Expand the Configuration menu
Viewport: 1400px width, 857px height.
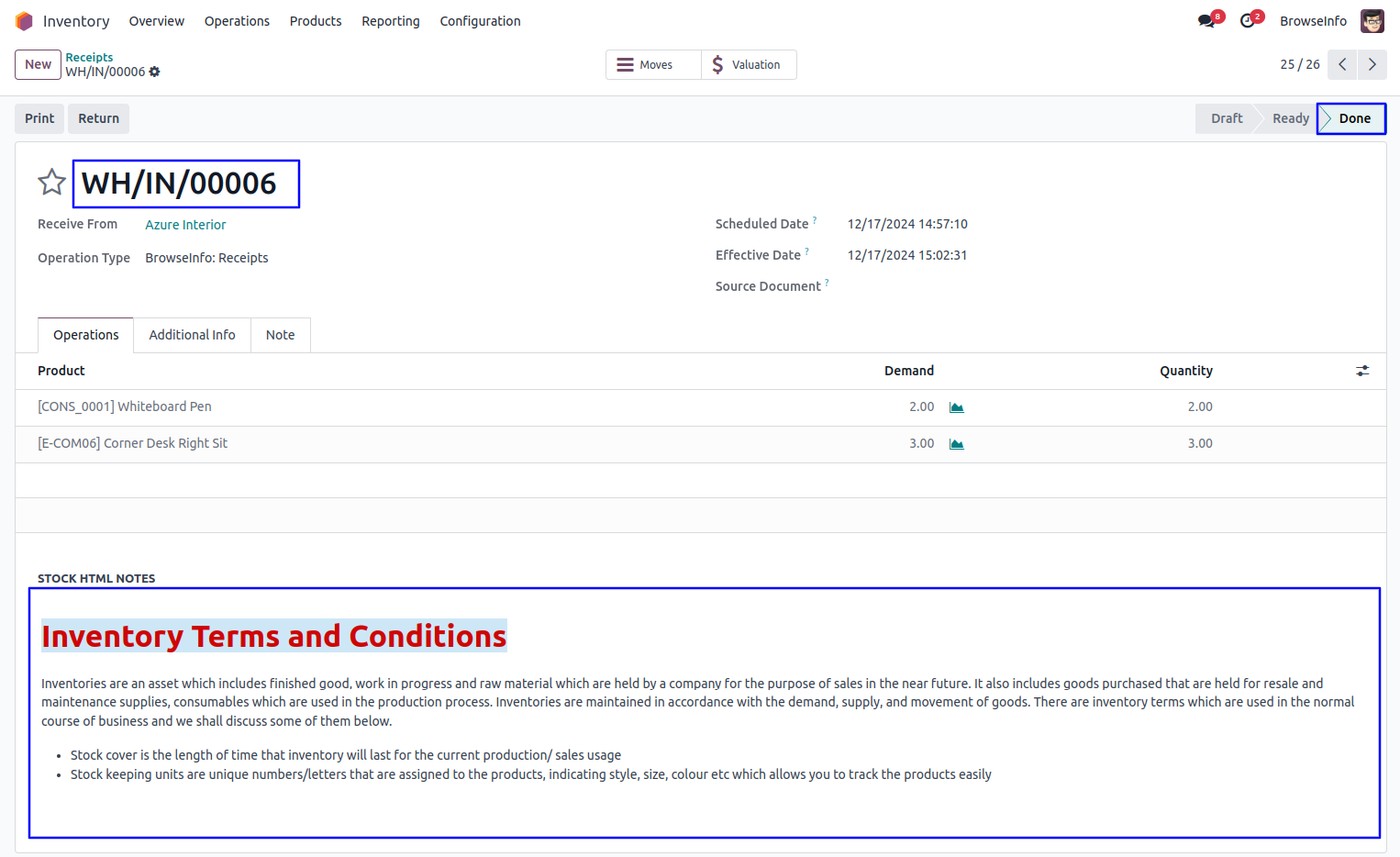[x=480, y=21]
